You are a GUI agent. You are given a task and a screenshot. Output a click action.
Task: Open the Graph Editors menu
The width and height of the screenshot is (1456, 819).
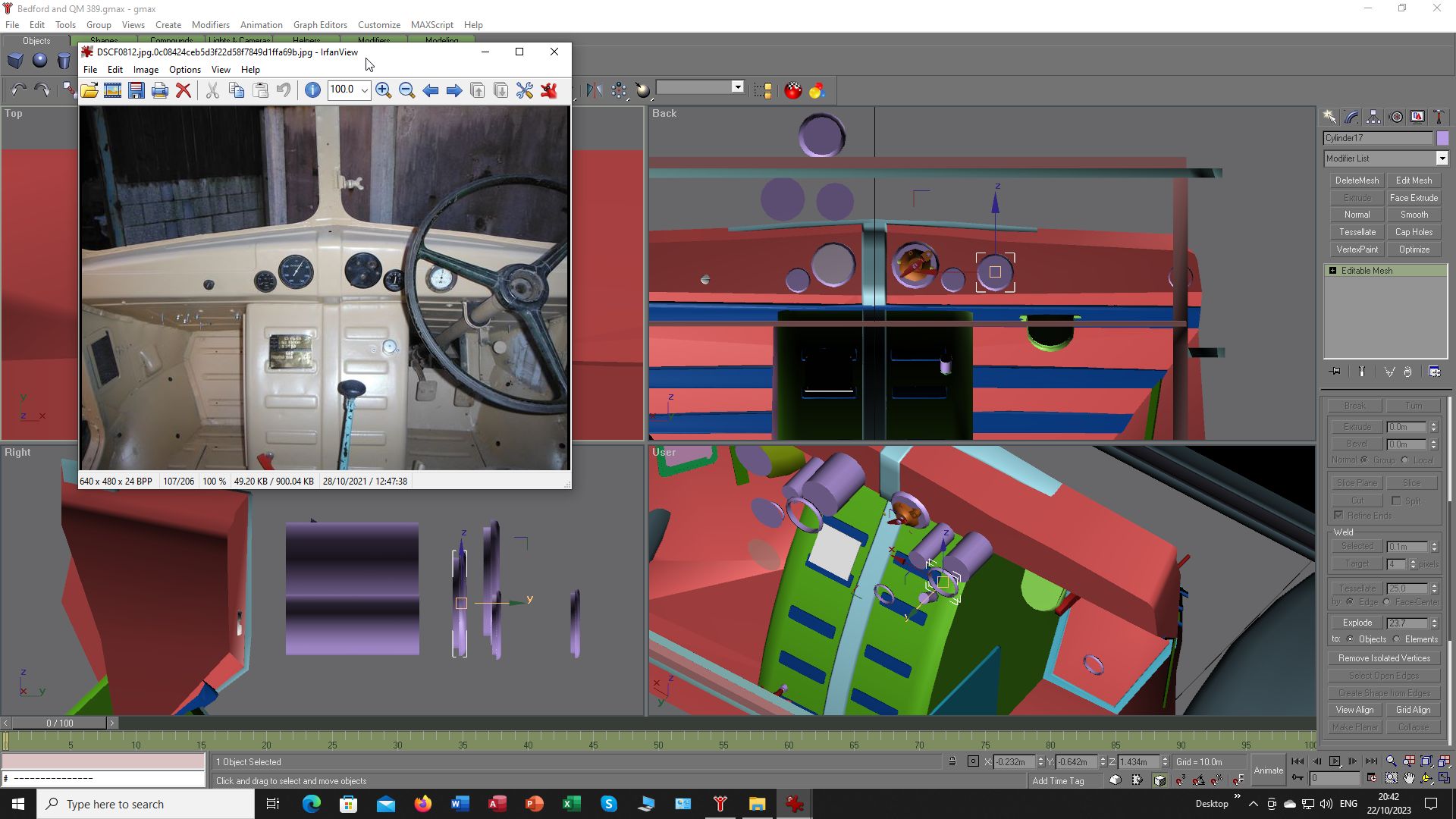(320, 25)
